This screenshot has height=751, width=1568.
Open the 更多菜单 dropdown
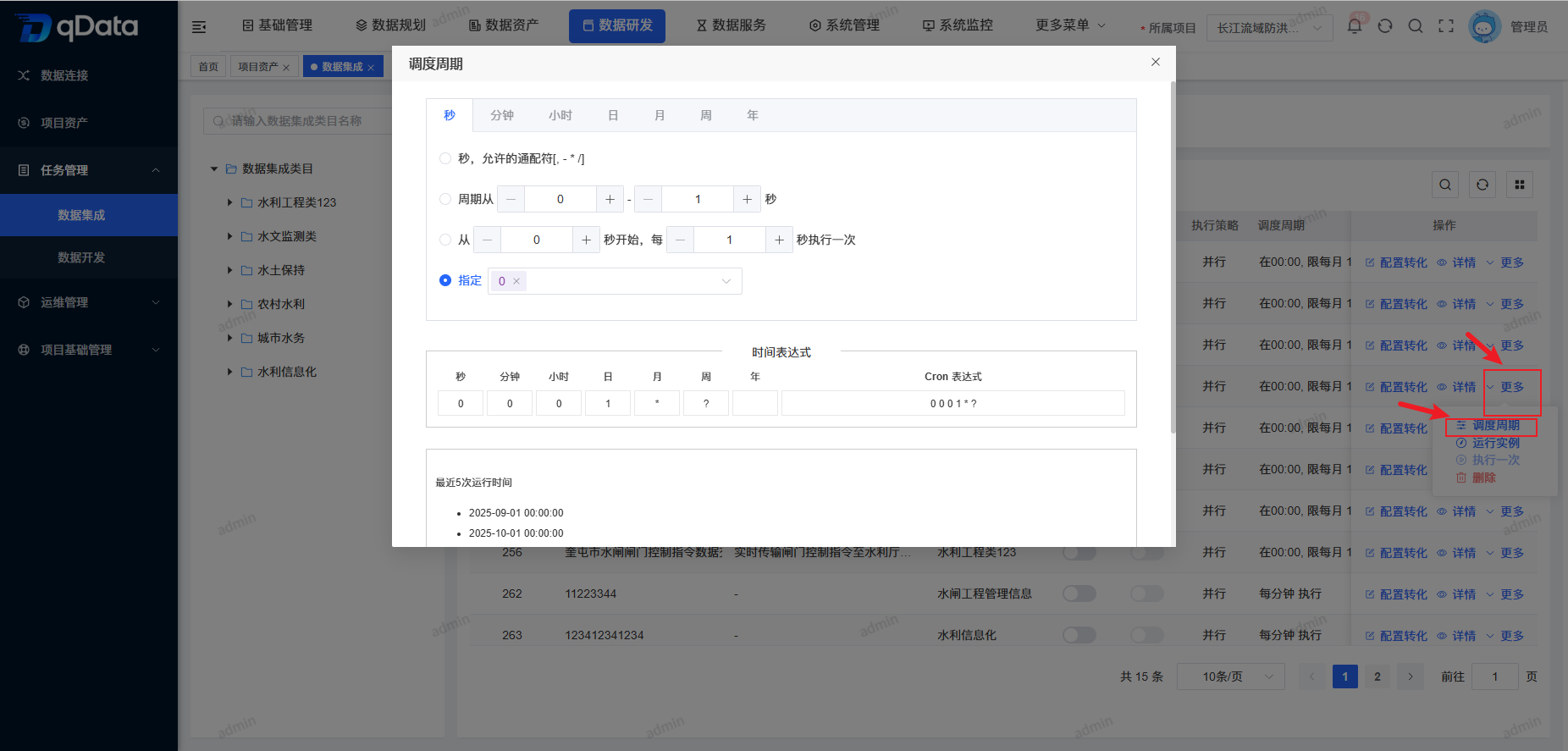pos(1070,25)
